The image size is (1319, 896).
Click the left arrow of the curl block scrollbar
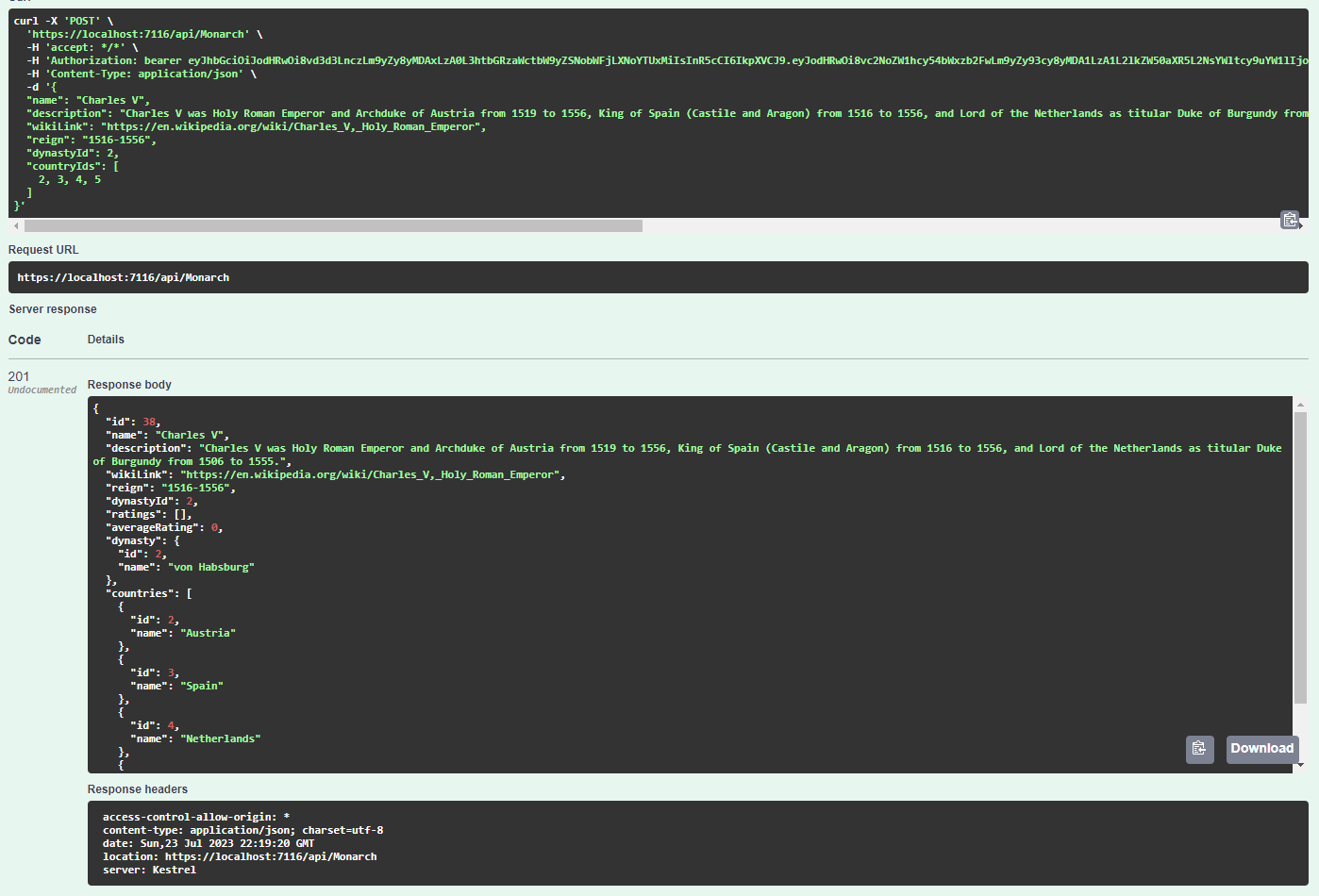tap(15, 225)
